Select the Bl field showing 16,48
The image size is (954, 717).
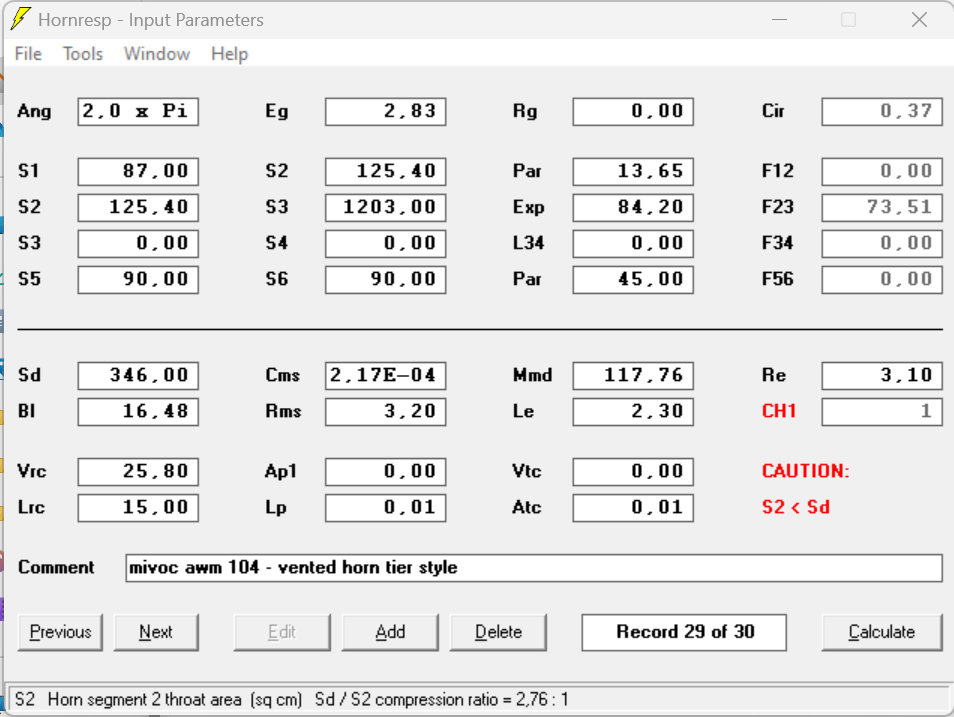pyautogui.click(x=138, y=411)
